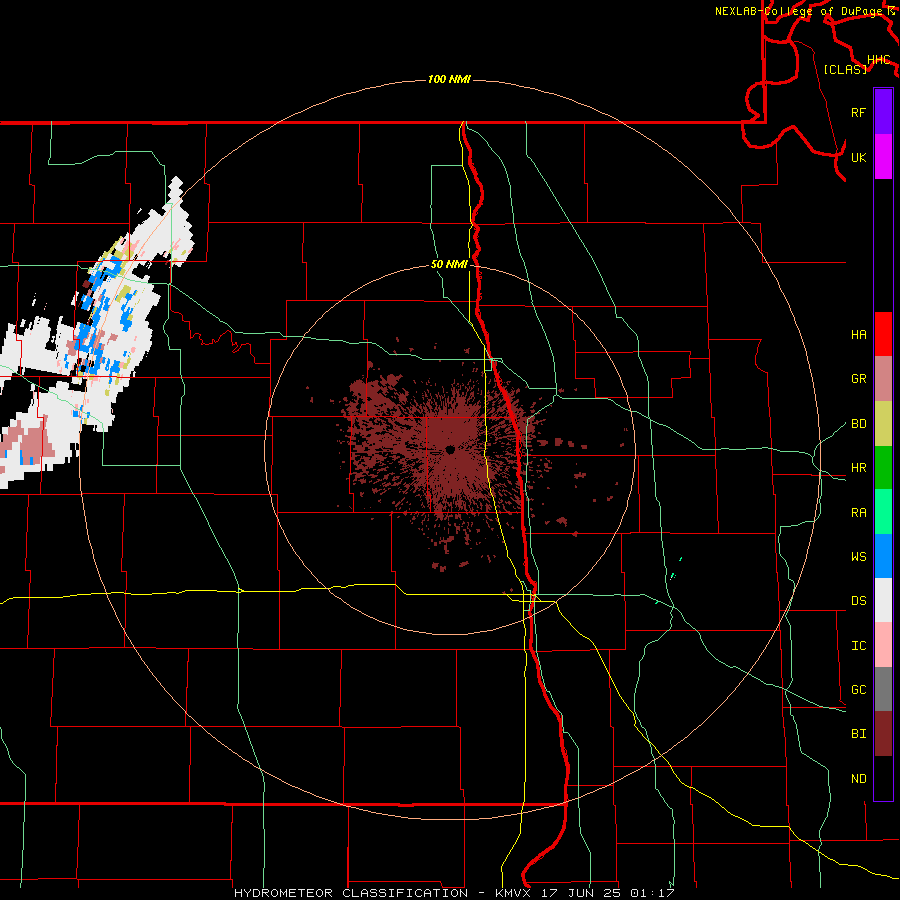Click the radar site center dot

pos(450,450)
